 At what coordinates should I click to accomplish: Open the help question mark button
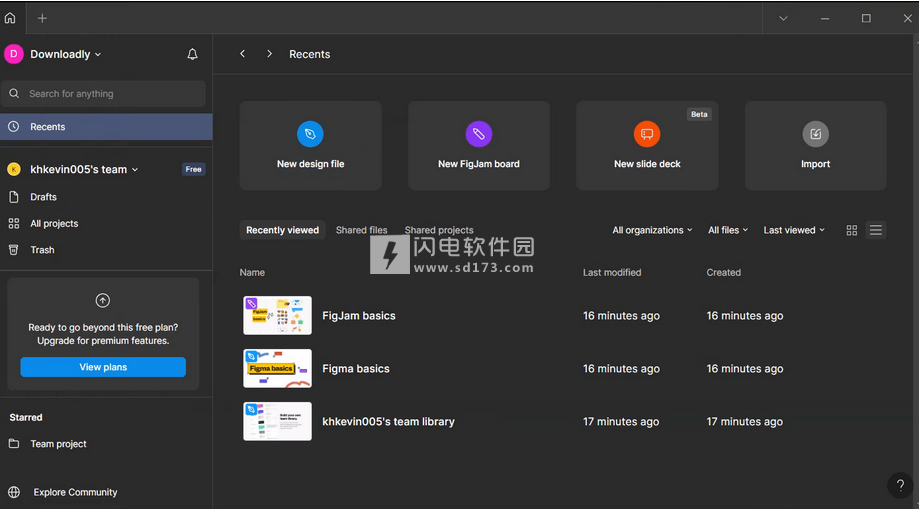[900, 486]
